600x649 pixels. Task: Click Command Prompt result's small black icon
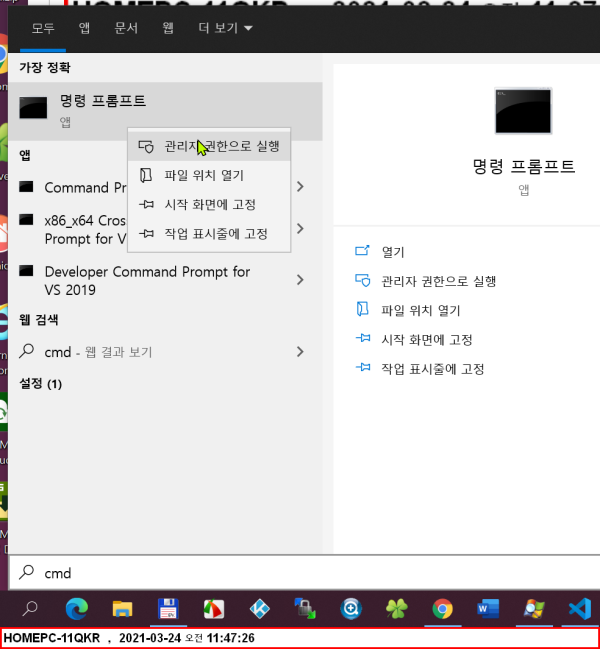click(x=26, y=187)
